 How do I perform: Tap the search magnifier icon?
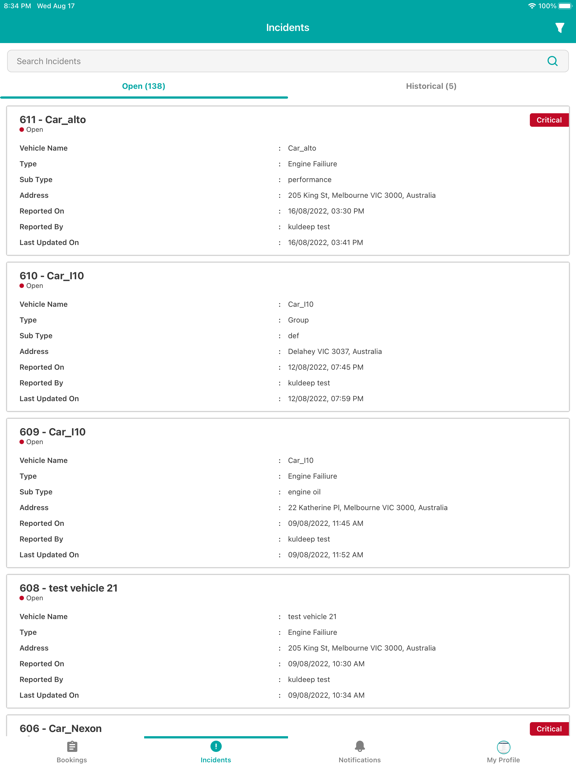552,61
